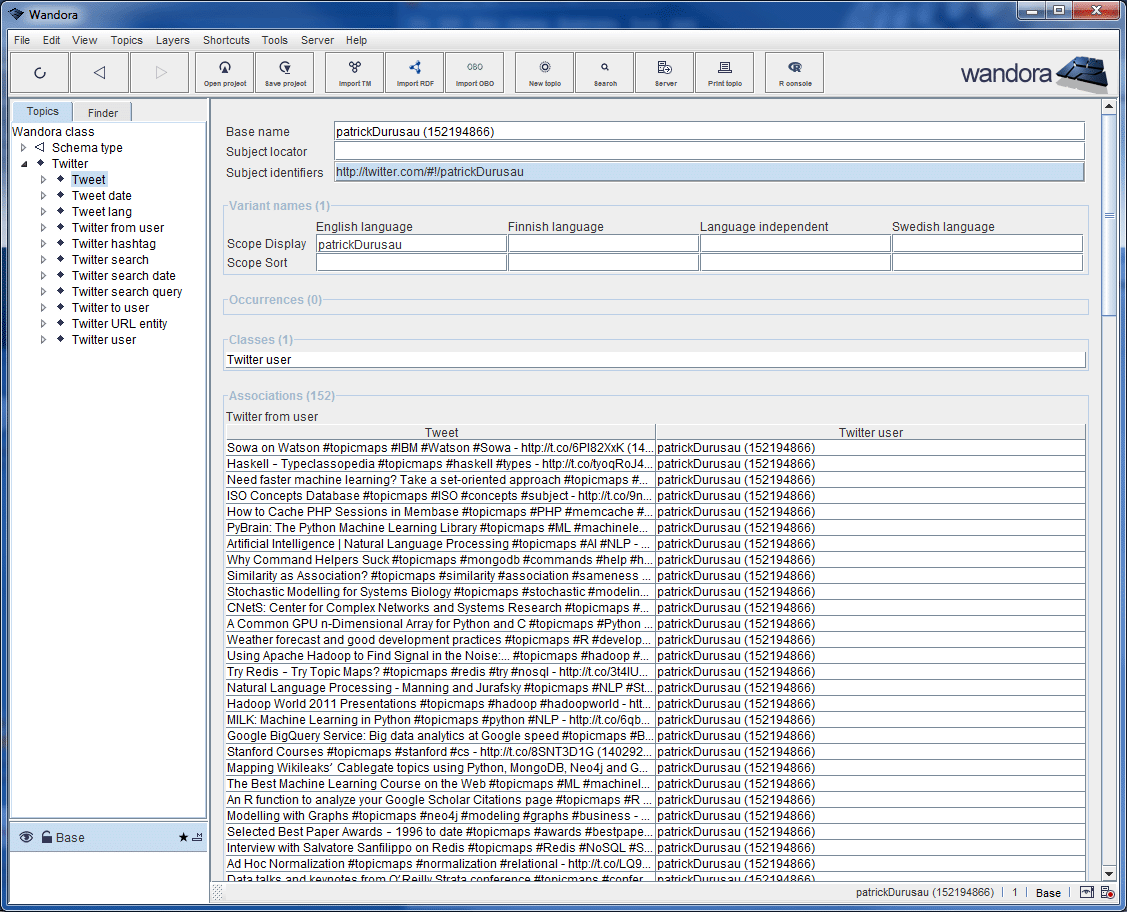The height and width of the screenshot is (912, 1127).
Task: Open the Shortcuts menu
Action: coord(225,40)
